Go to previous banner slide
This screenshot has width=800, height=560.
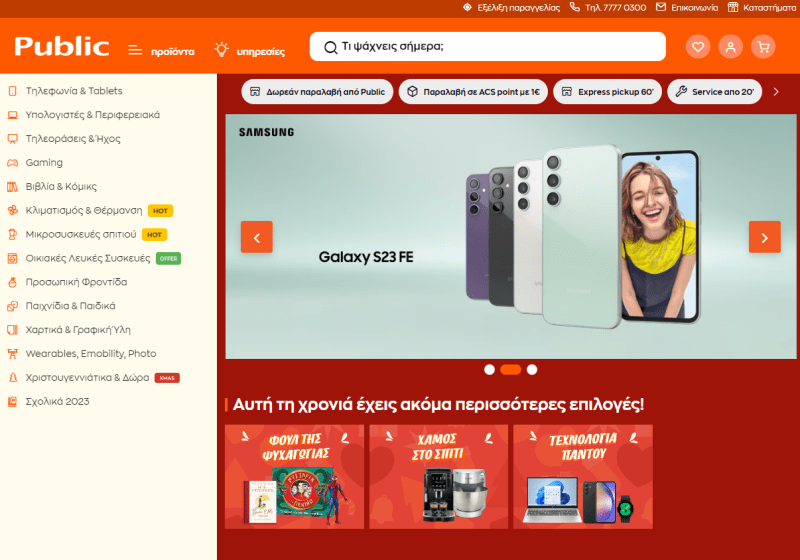tap(257, 237)
